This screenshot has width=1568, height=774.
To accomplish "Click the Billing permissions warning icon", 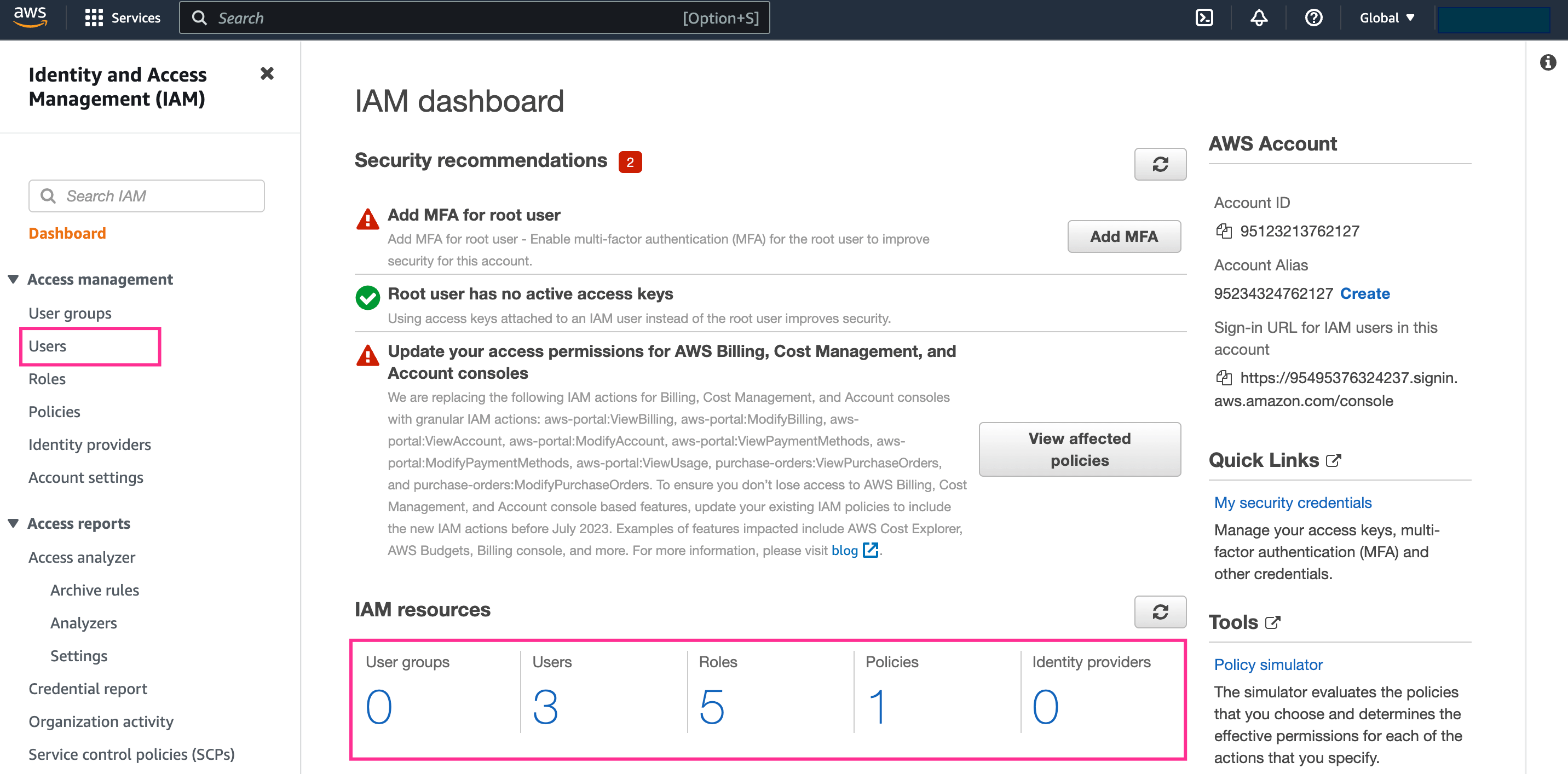I will tap(368, 356).
